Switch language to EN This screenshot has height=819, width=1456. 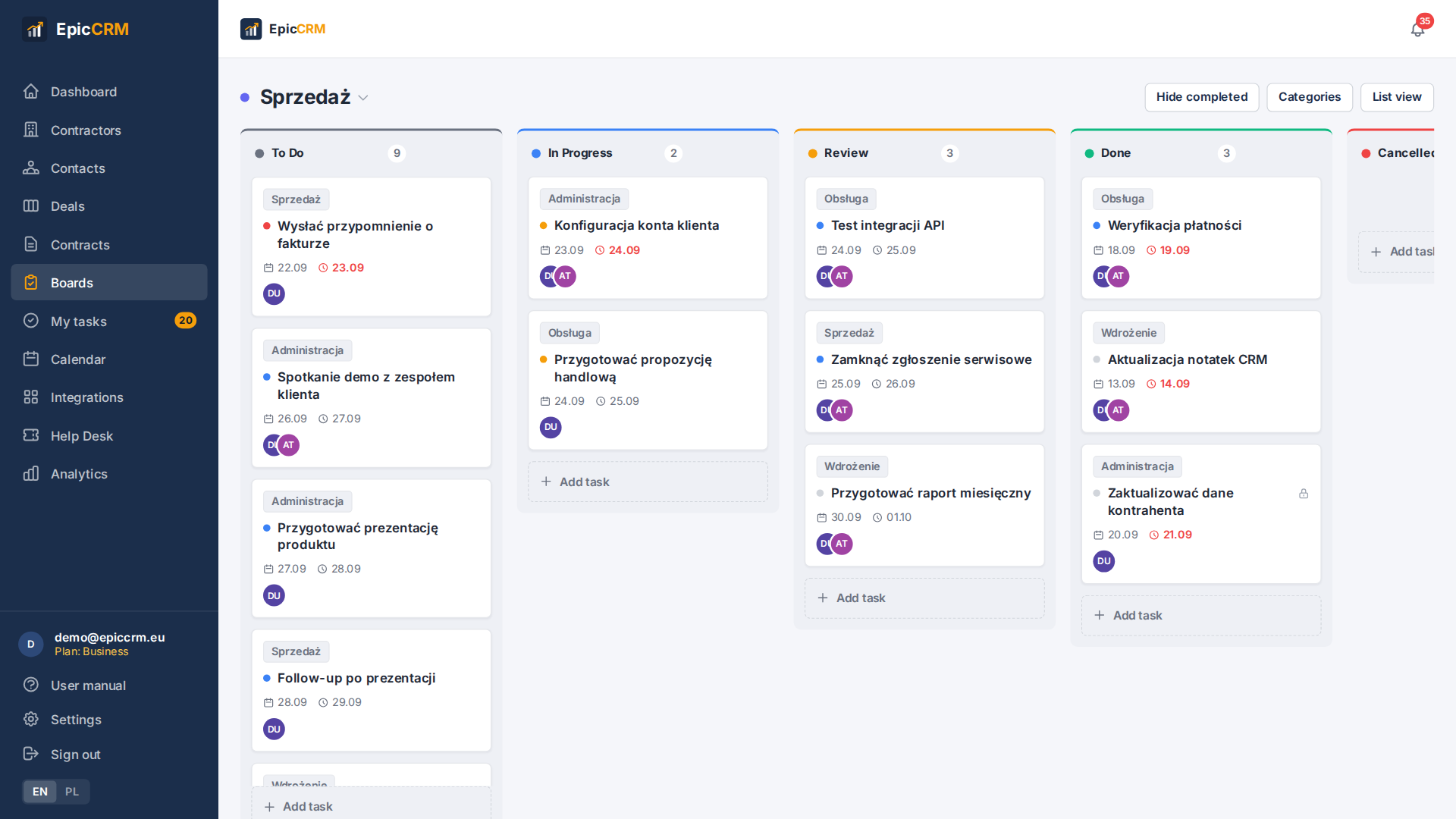click(x=40, y=792)
